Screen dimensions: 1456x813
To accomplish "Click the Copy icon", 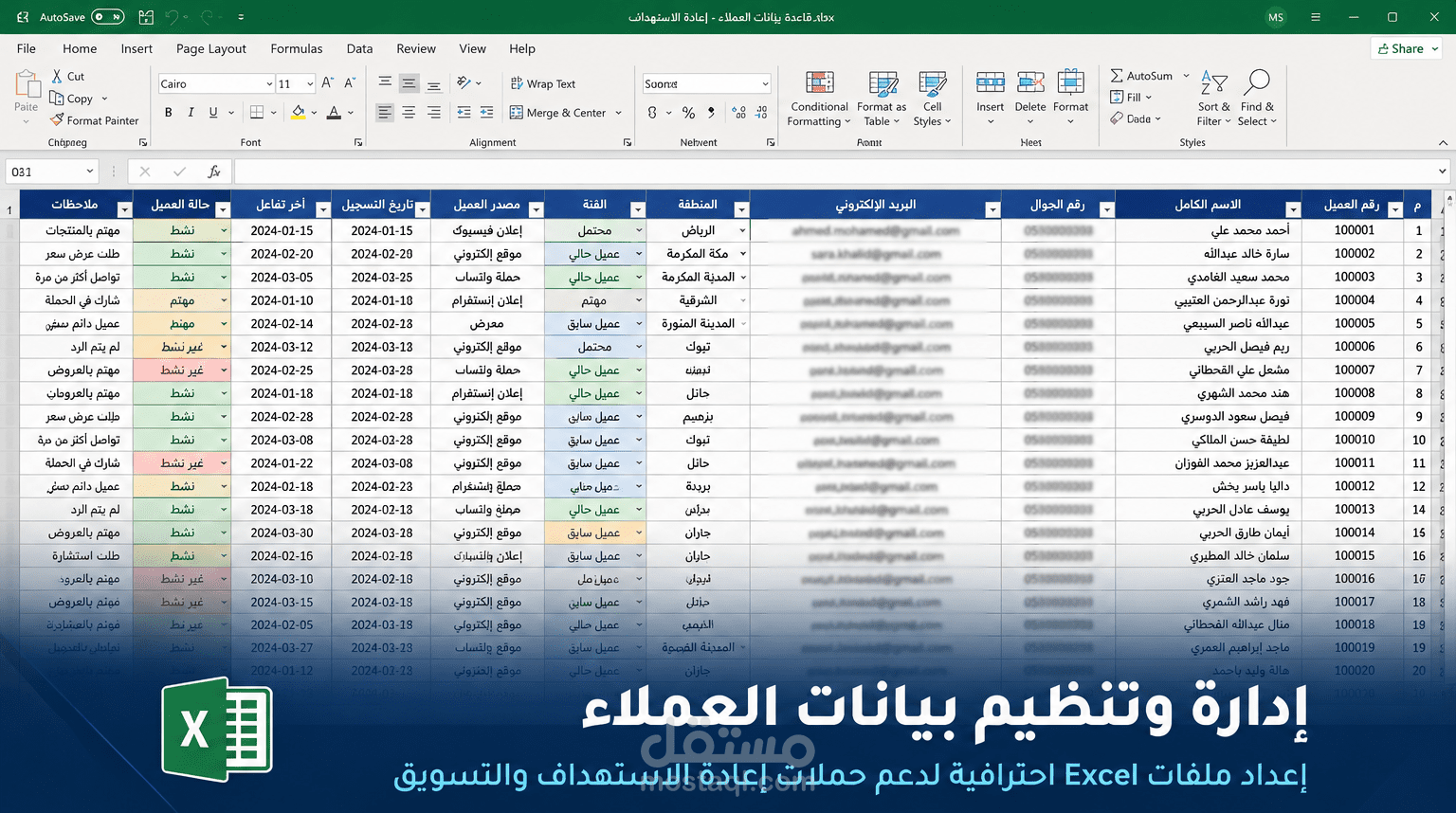I will coord(57,98).
